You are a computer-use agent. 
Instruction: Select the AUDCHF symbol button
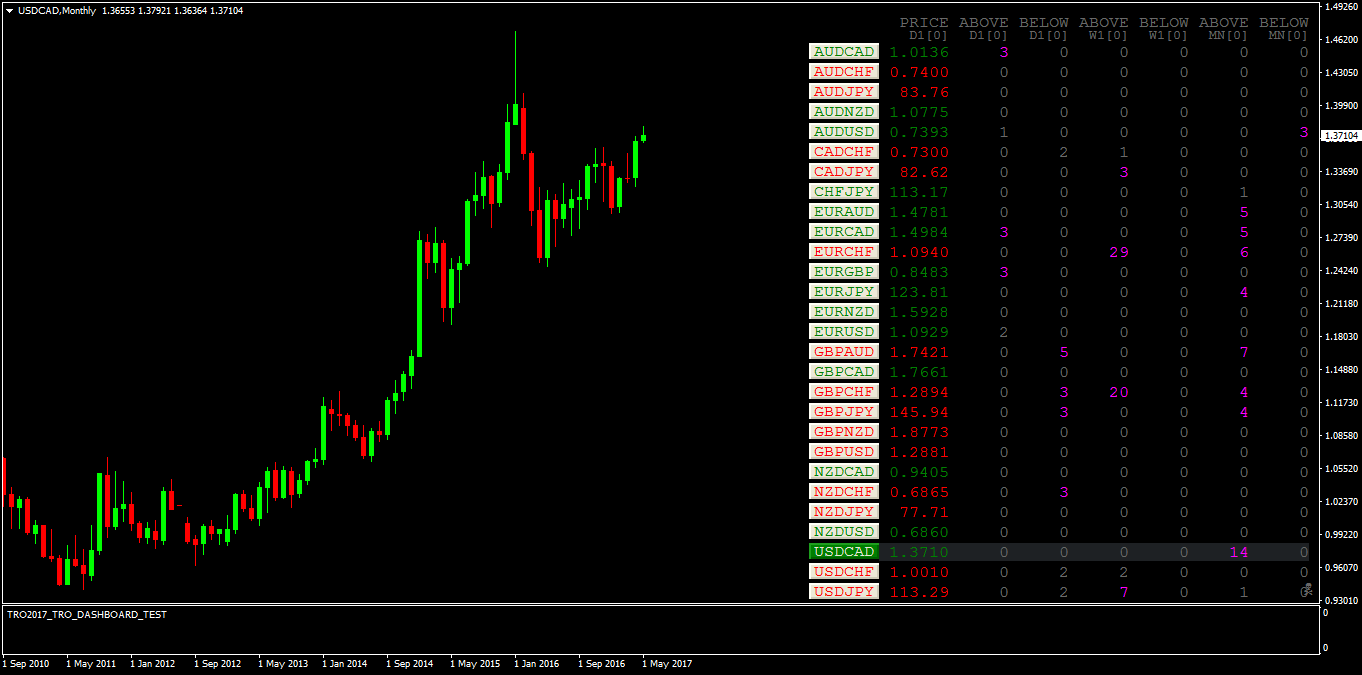click(844, 72)
